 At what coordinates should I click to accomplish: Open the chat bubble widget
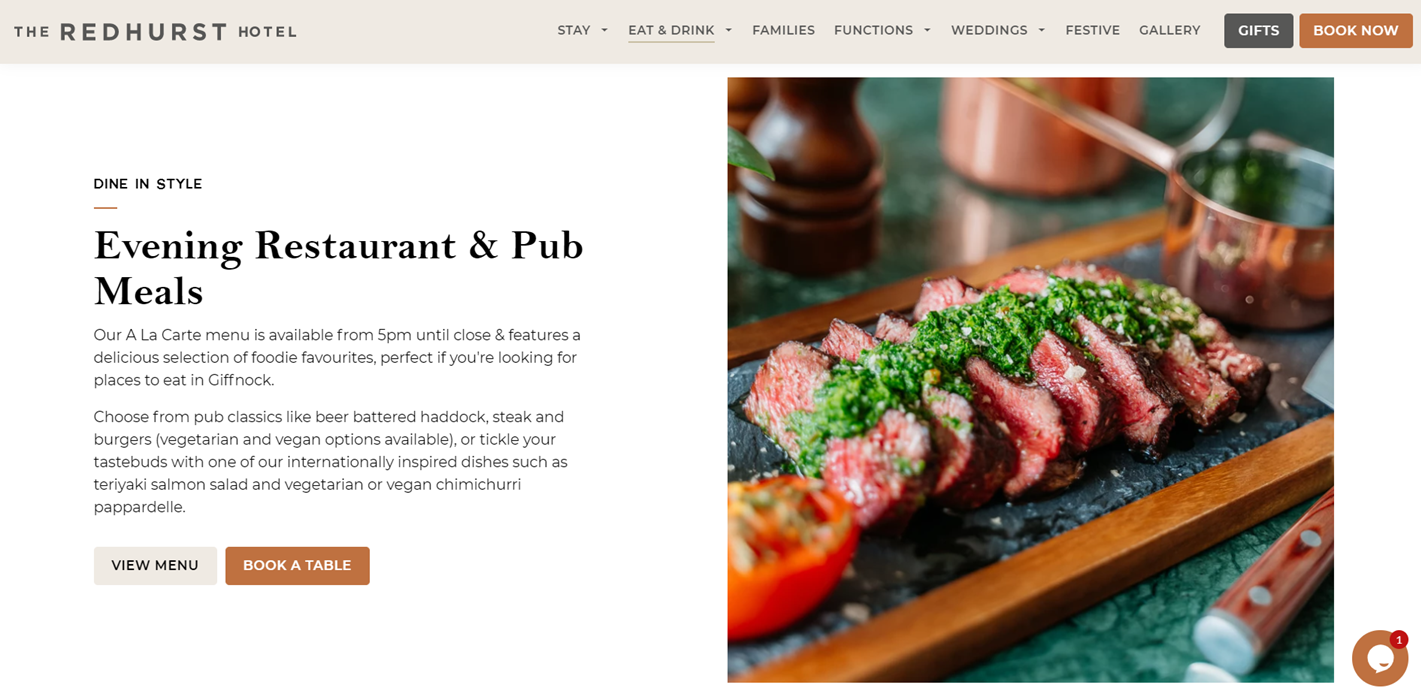(x=1379, y=658)
